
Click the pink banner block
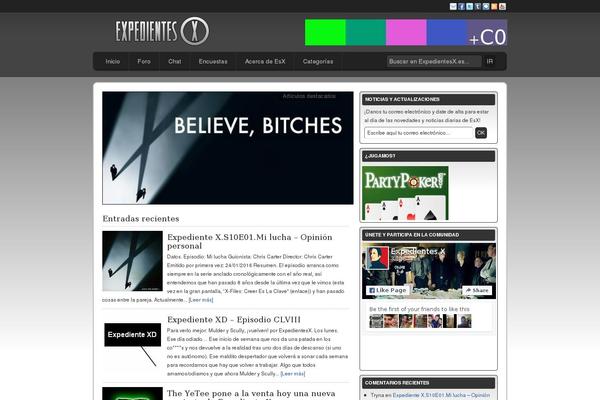coord(406,33)
